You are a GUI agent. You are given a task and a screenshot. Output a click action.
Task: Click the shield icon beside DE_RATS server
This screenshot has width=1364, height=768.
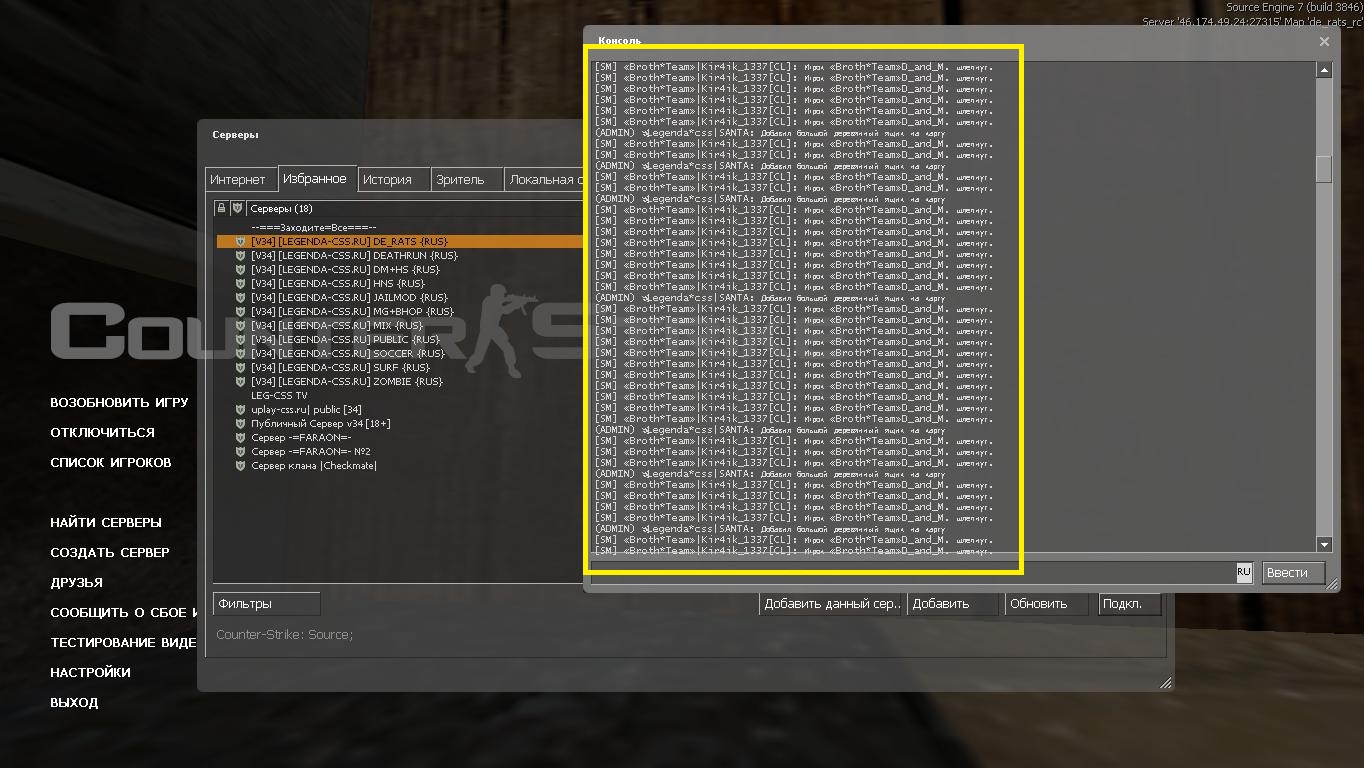tap(240, 241)
